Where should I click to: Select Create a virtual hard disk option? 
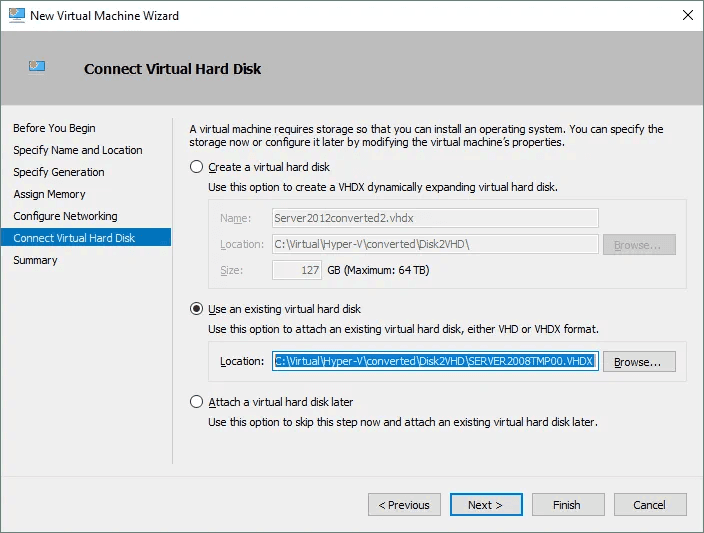[196, 167]
